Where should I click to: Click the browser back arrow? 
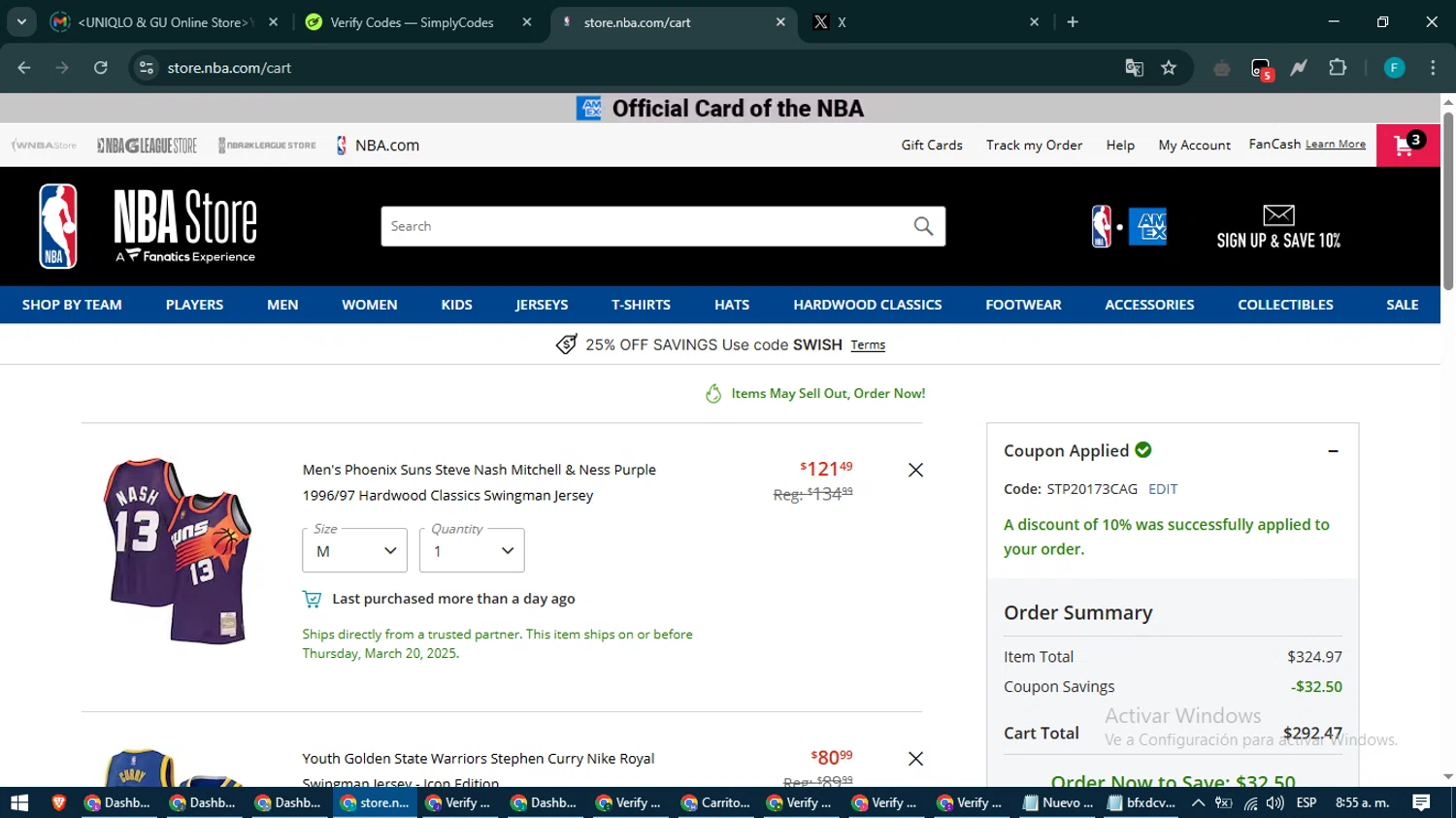tap(24, 68)
